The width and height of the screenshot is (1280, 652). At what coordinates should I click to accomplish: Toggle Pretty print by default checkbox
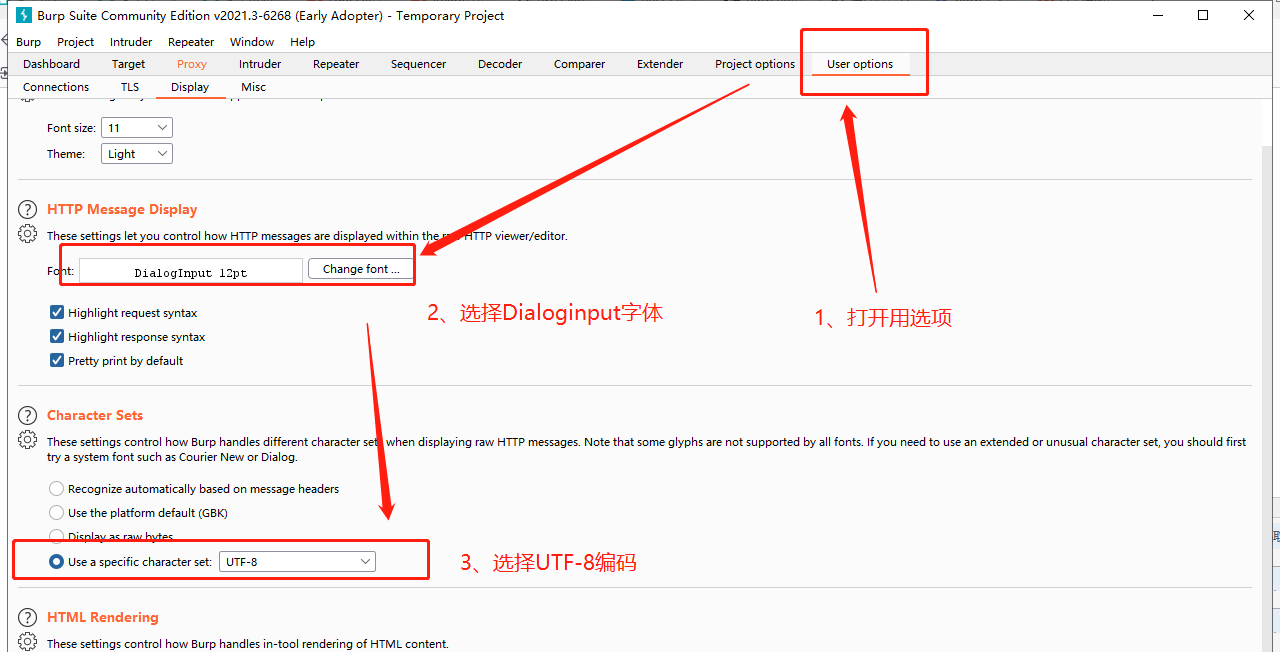57,361
